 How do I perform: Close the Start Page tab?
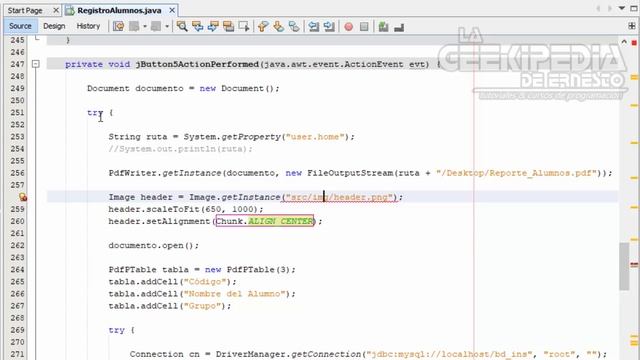[56, 10]
